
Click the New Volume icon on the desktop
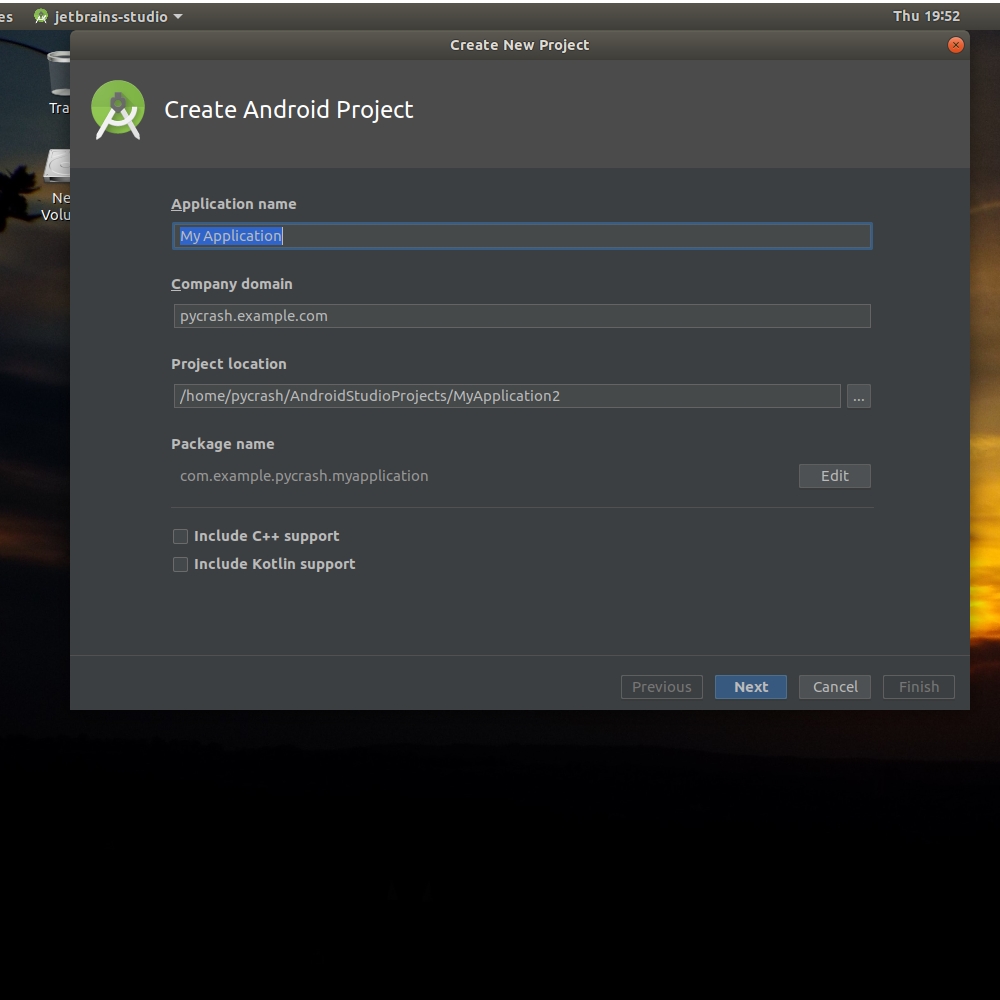point(57,165)
